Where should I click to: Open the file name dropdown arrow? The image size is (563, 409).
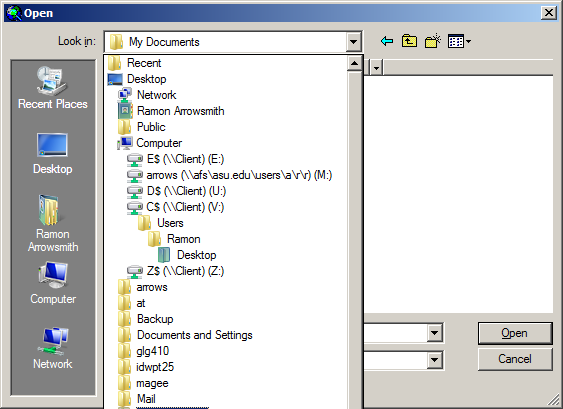(x=434, y=333)
